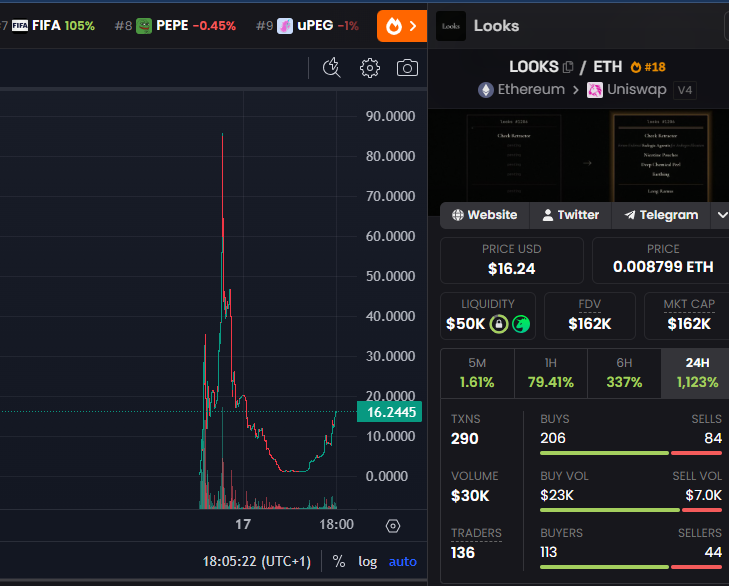
Task: Select the 24H timeframe tab
Action: point(697,373)
